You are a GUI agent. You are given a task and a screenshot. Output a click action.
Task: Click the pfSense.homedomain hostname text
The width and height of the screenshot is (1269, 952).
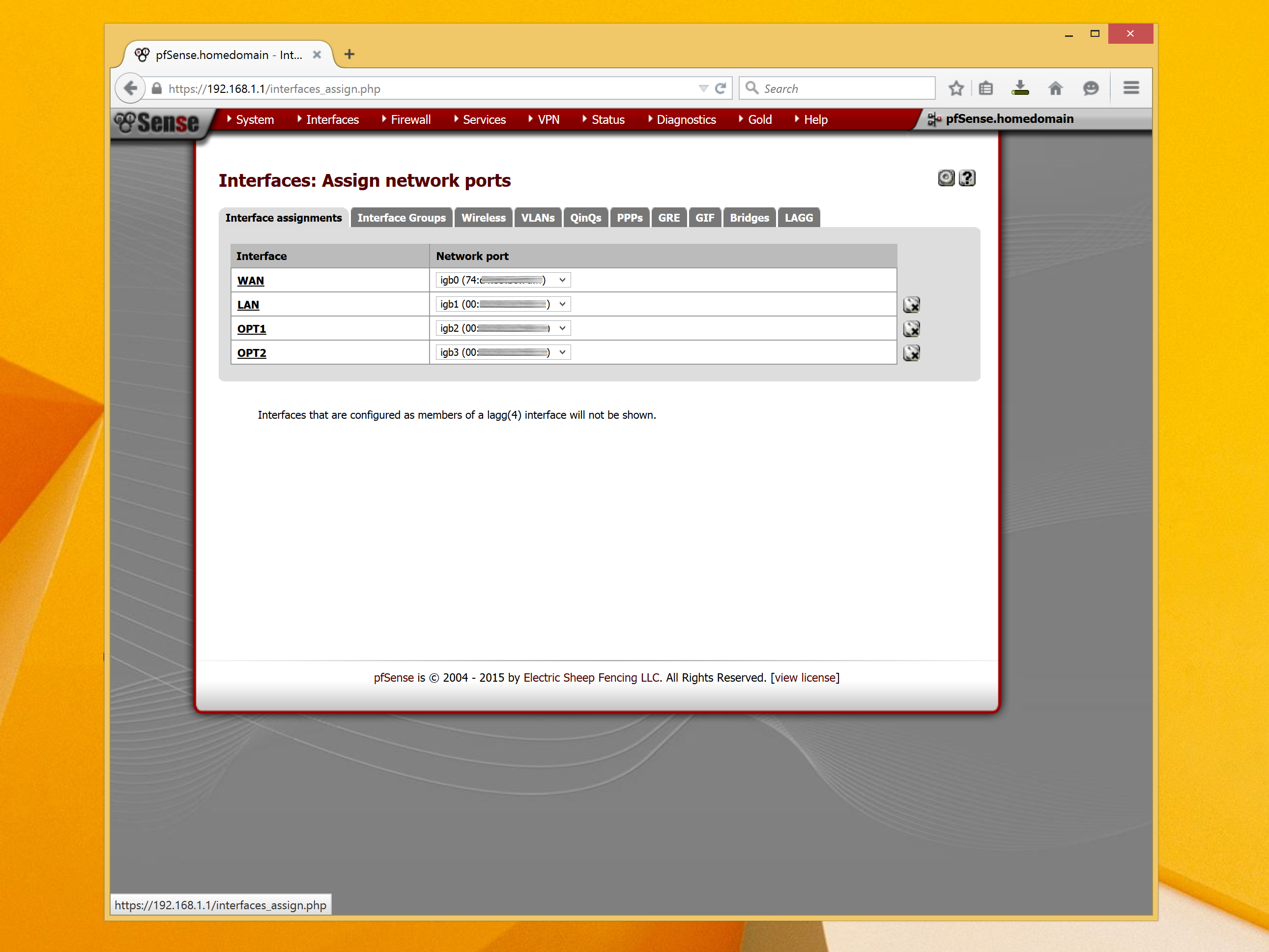coord(1009,119)
